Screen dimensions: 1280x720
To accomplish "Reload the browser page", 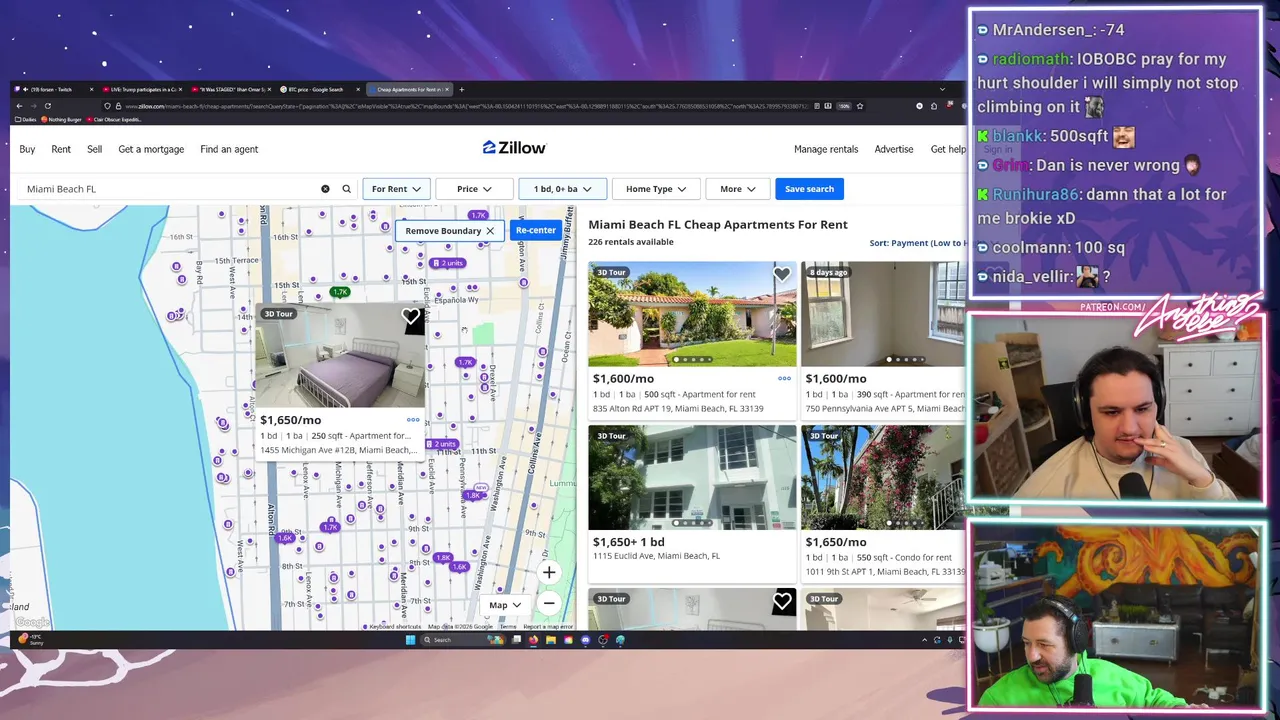I will click(x=47, y=106).
